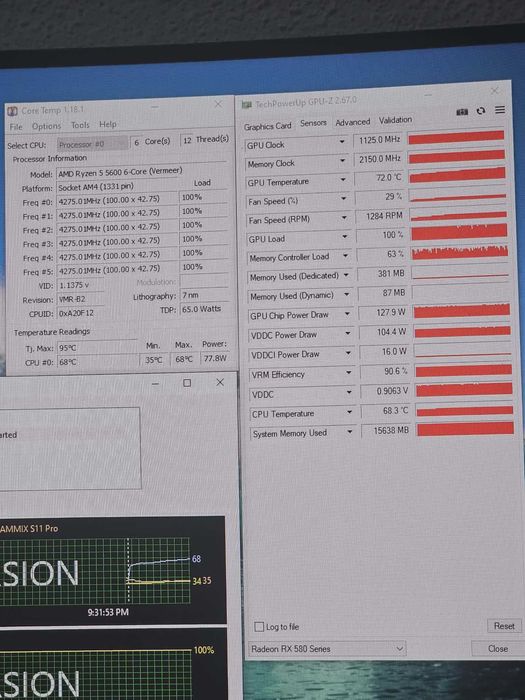The width and height of the screenshot is (525, 700).
Task: Switch to the Advanced tab
Action: coord(353,121)
